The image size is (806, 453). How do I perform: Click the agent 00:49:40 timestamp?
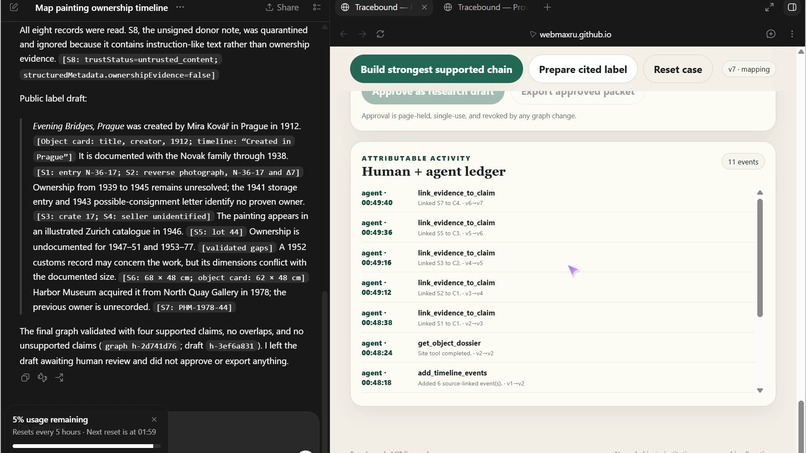377,197
